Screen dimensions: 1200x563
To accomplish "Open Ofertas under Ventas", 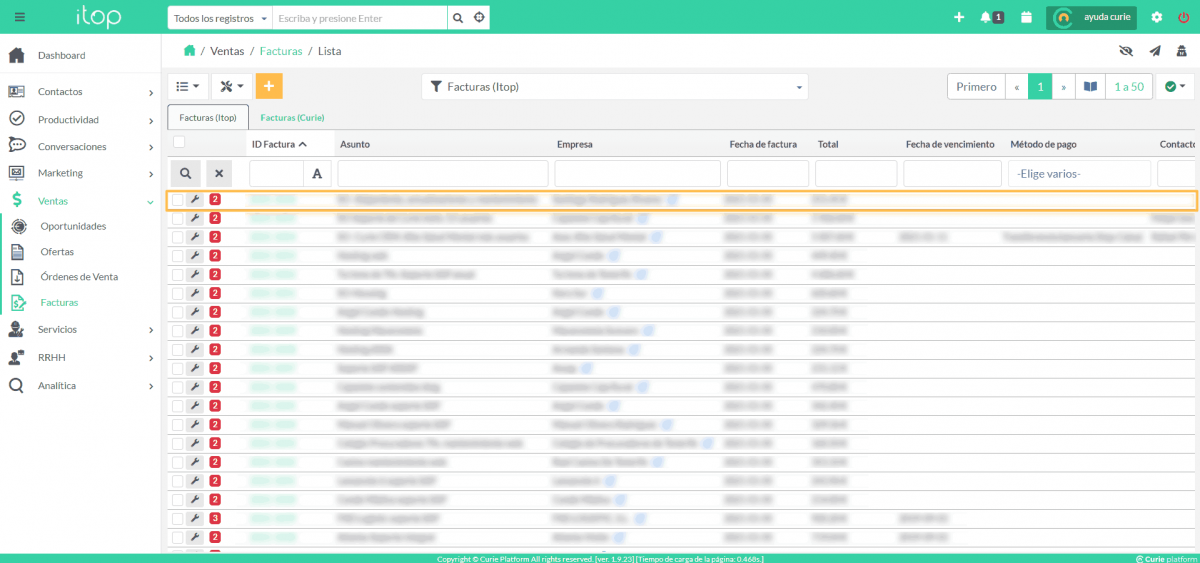I will tap(57, 251).
